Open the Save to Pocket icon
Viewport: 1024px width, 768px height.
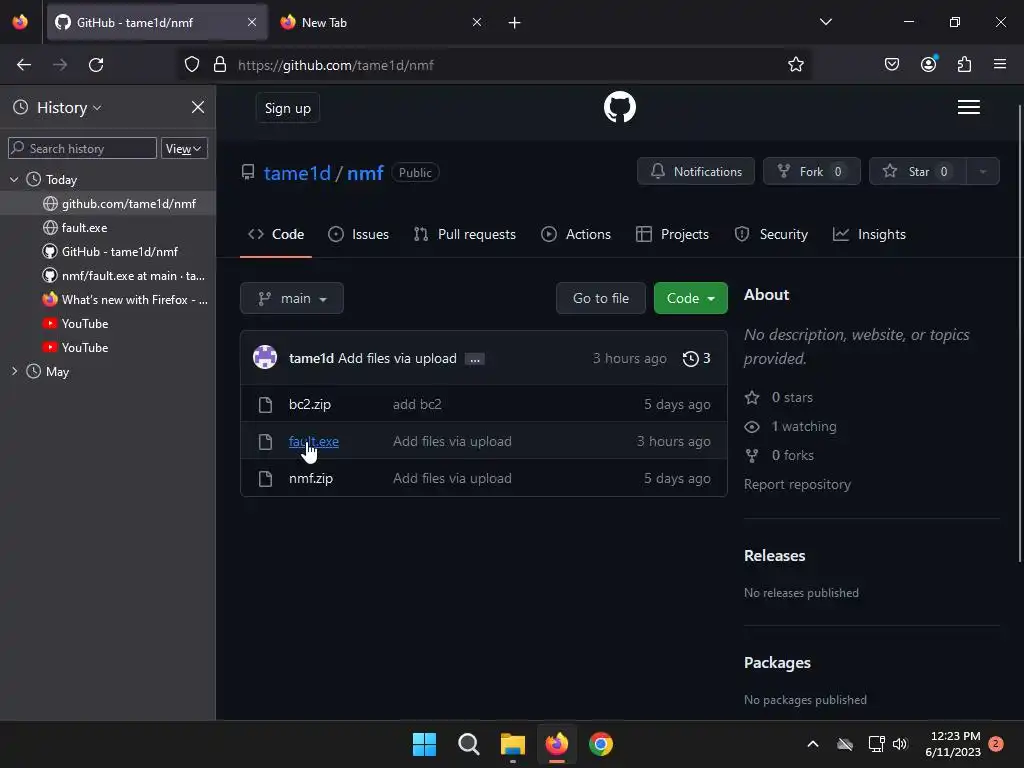(x=891, y=65)
